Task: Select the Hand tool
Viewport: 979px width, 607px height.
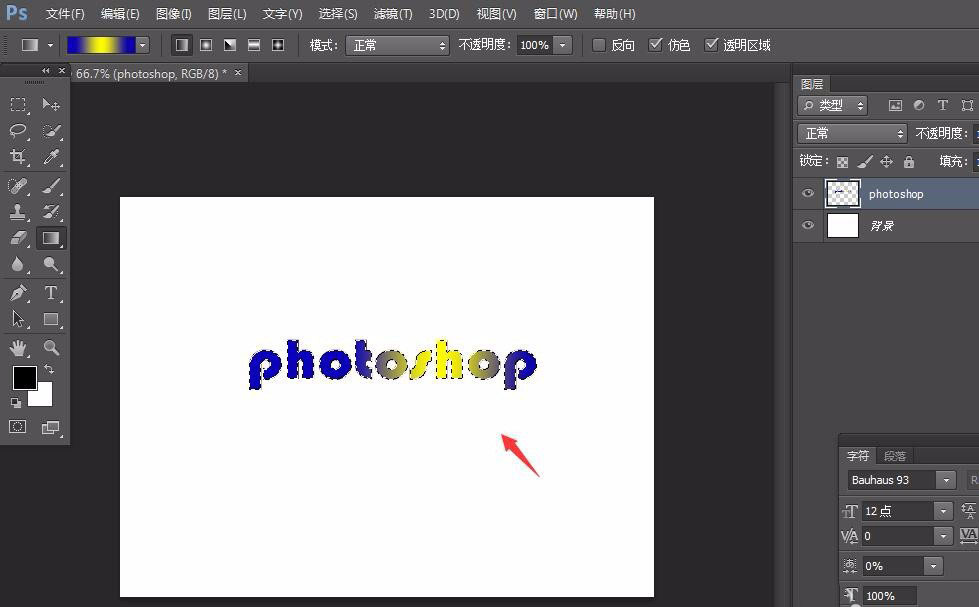Action: click(x=18, y=347)
